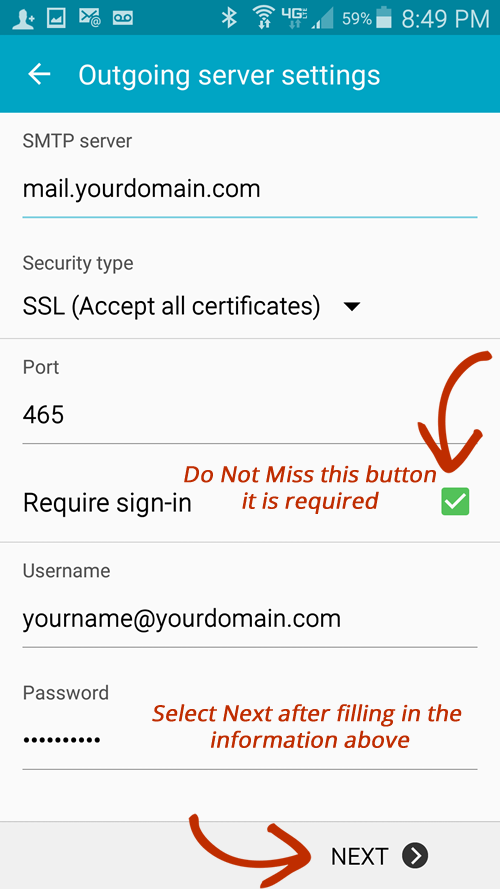Click the SMTP server field
Viewport: 500px width, 889px height.
(x=250, y=190)
